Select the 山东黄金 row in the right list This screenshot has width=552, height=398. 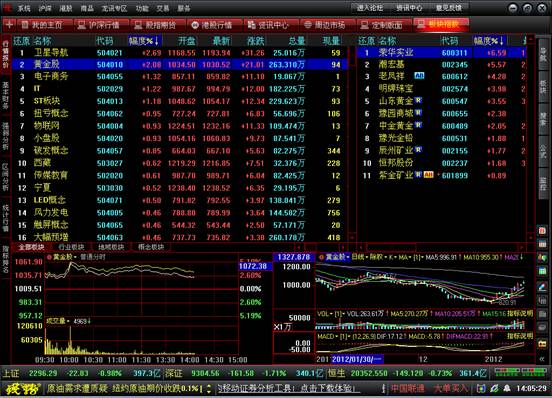(442, 101)
